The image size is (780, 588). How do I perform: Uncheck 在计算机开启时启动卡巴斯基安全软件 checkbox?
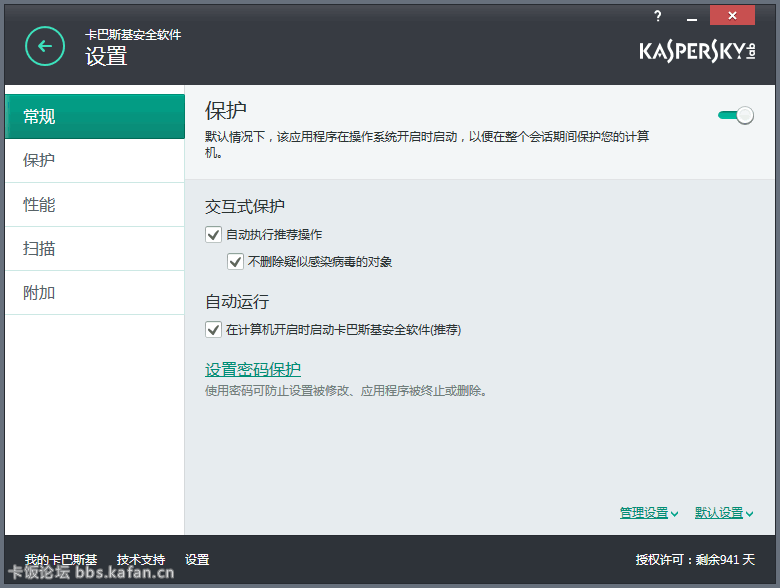tap(213, 329)
